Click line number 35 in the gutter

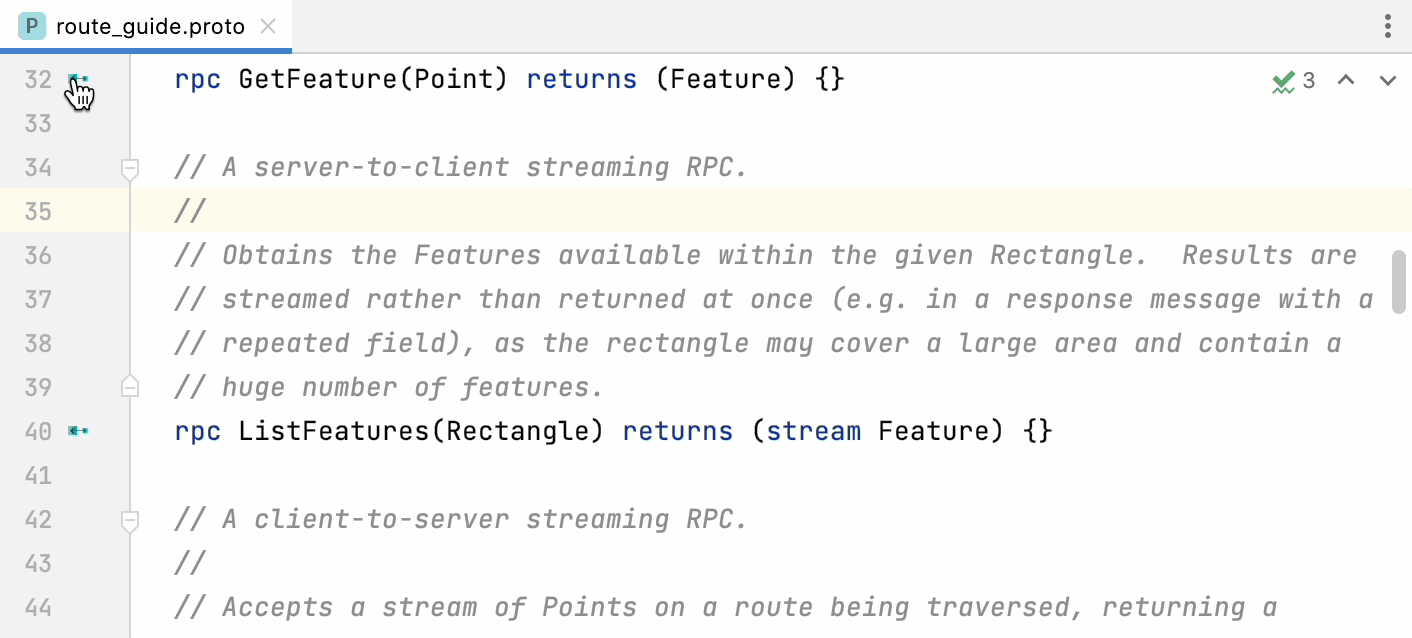pyautogui.click(x=37, y=211)
